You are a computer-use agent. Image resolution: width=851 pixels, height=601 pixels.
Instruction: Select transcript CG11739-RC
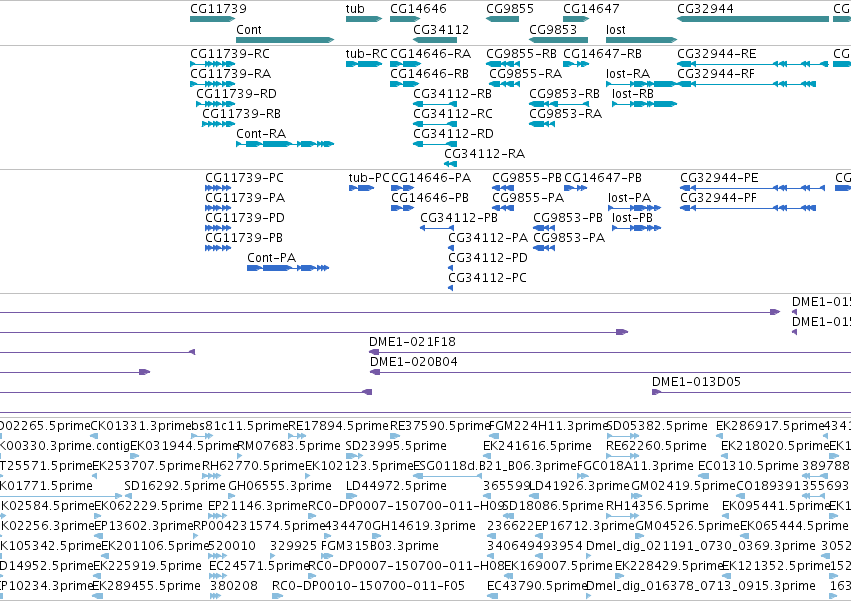pos(212,64)
